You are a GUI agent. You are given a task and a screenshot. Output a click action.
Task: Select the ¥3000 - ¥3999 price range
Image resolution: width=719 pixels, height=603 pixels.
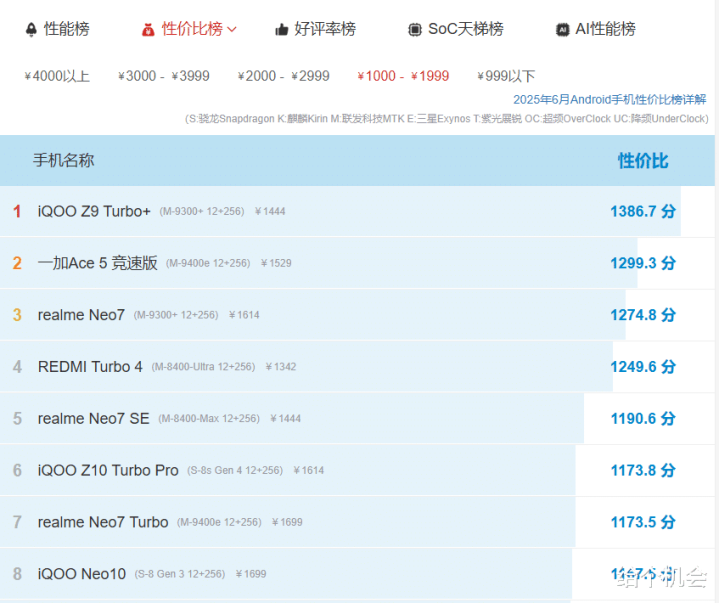click(x=164, y=76)
